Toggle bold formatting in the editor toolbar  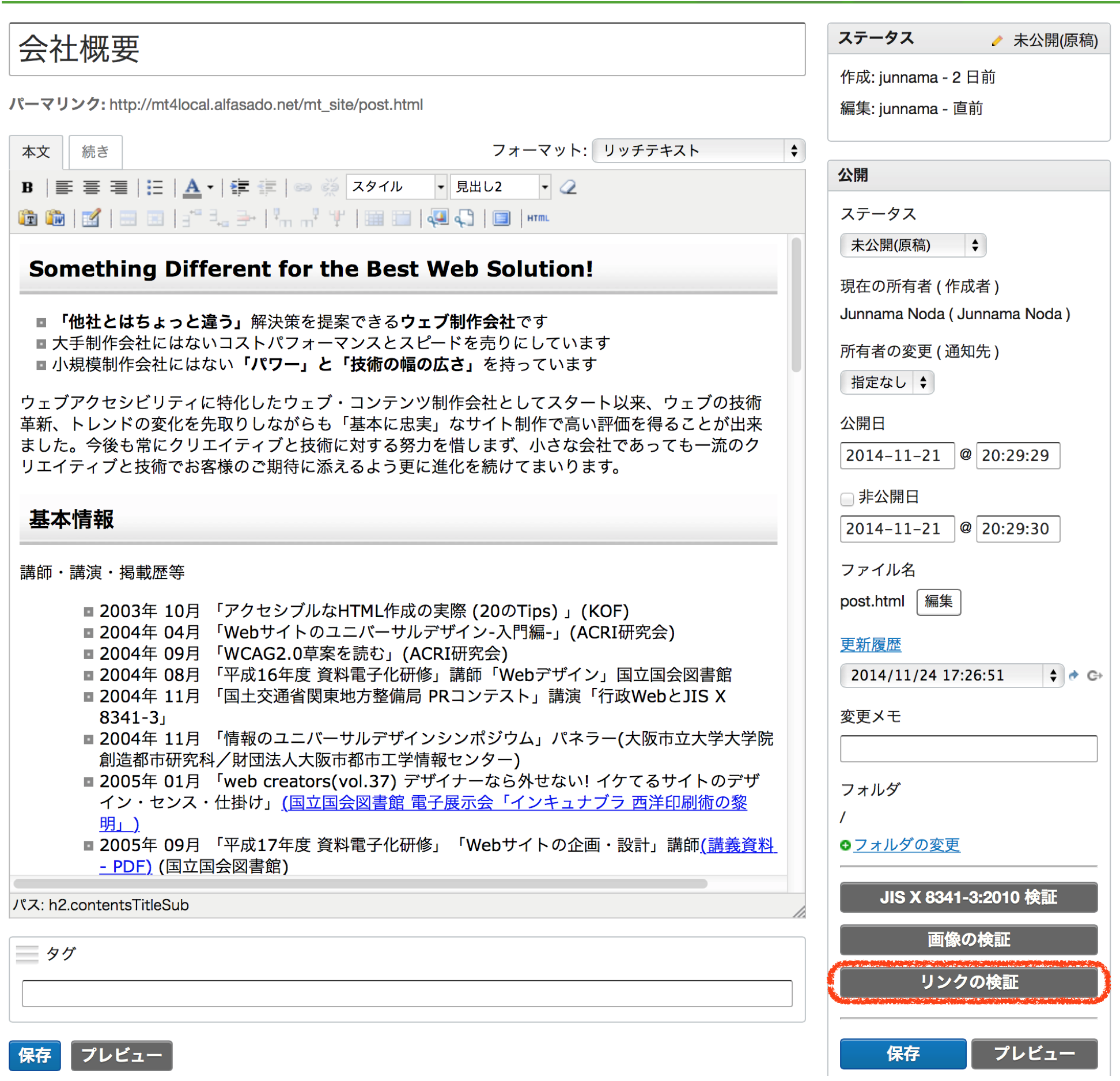coord(28,187)
